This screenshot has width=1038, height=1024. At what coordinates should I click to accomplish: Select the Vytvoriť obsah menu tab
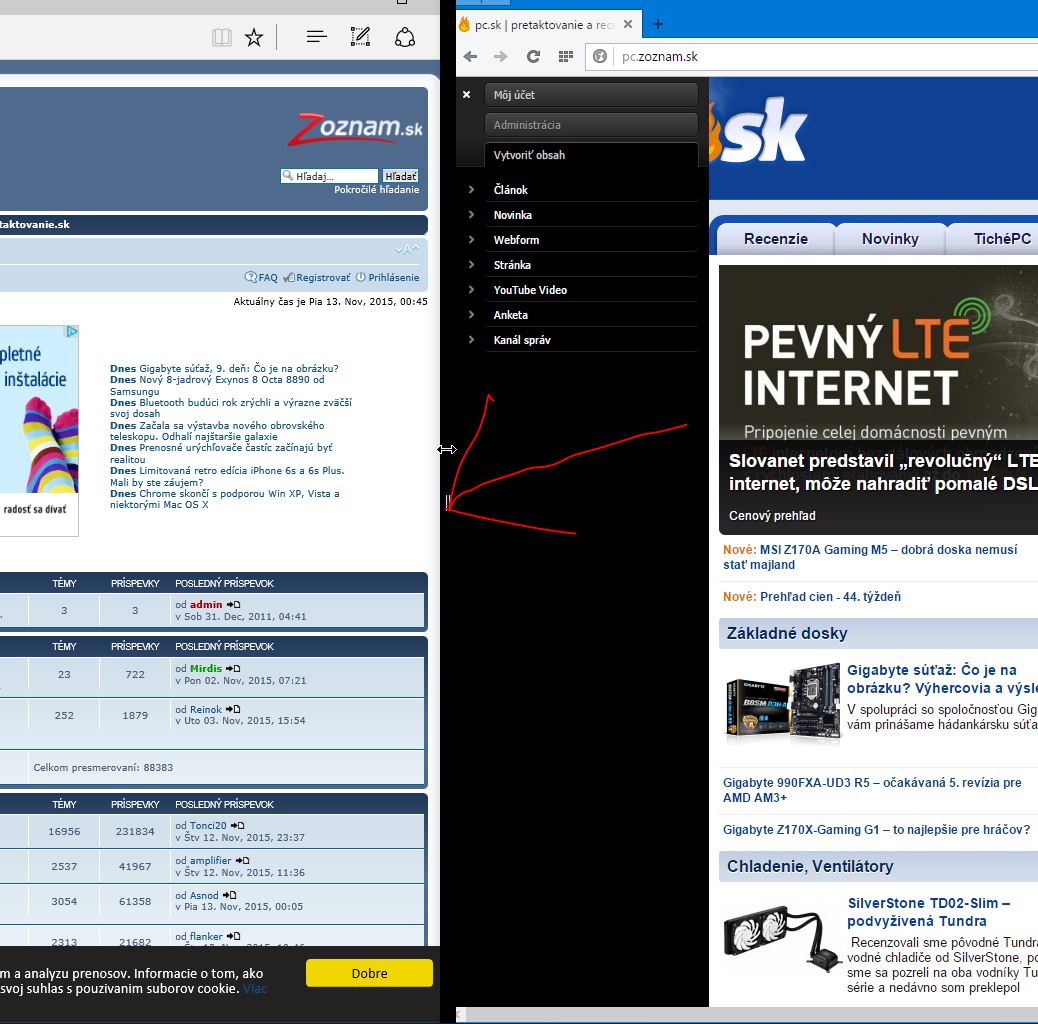[591, 155]
